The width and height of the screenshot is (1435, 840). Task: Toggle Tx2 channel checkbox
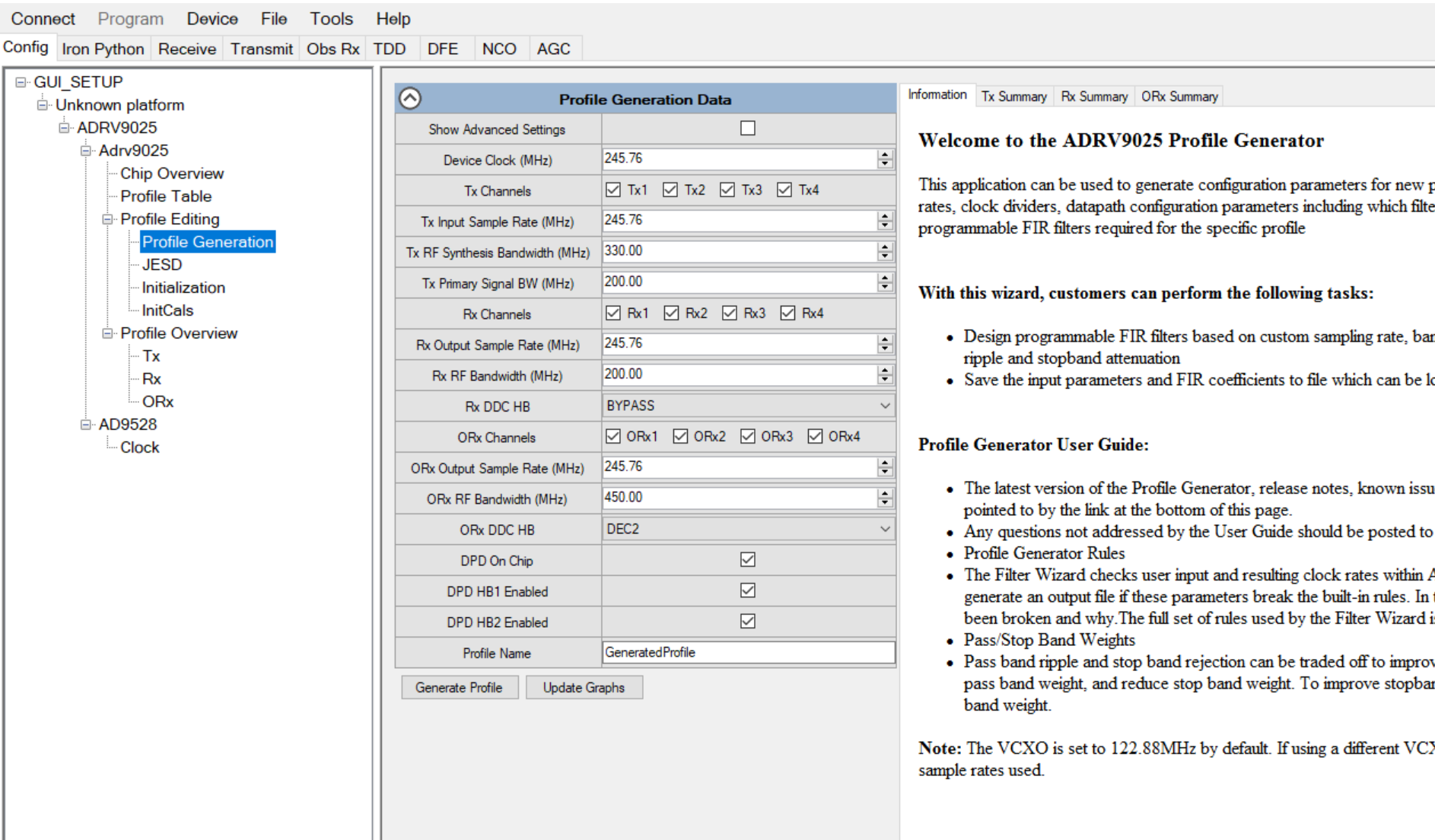coord(670,189)
